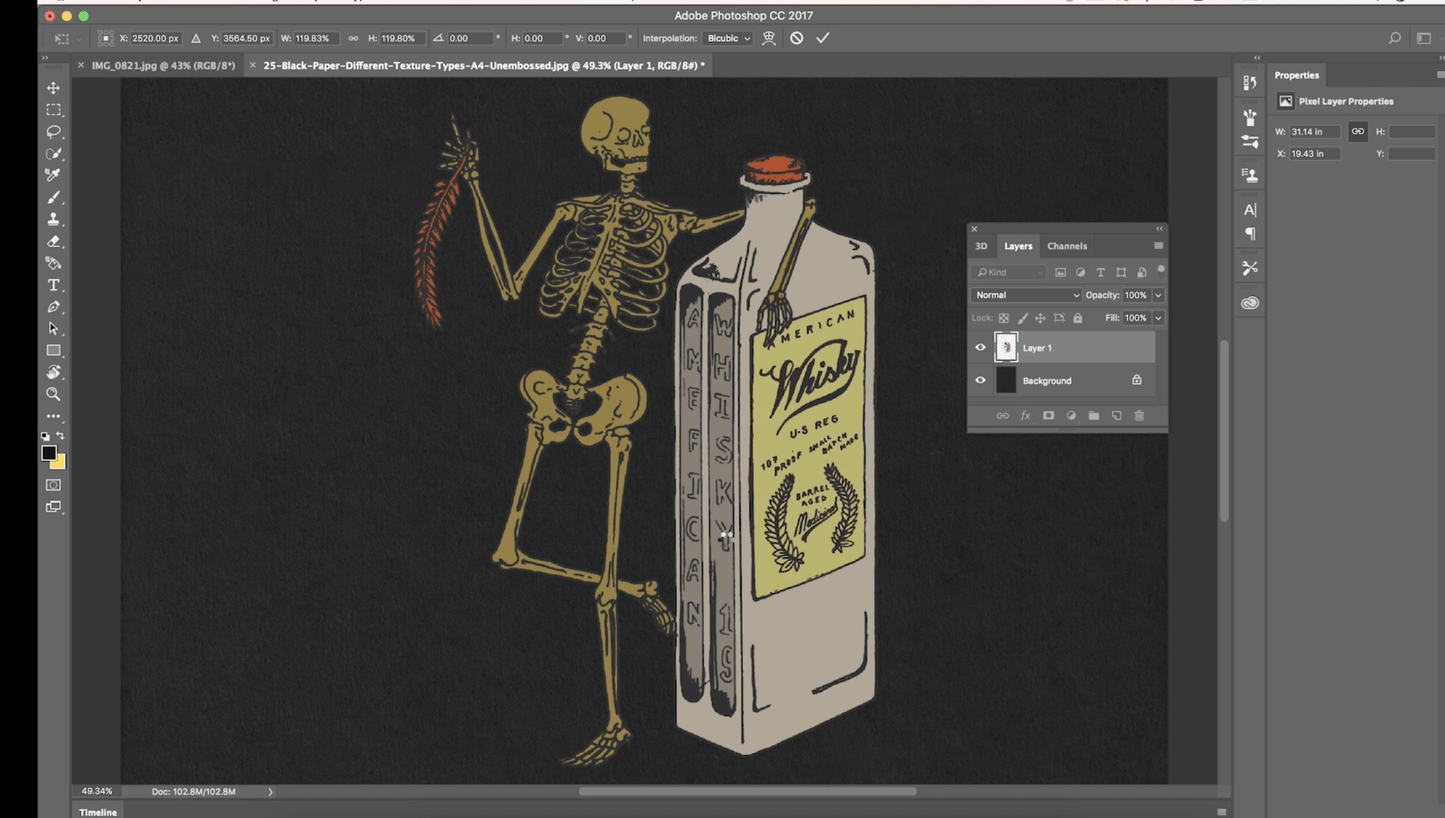1445x818 pixels.
Task: Switch to the IMG_0821.jpg document tab
Action: point(163,65)
